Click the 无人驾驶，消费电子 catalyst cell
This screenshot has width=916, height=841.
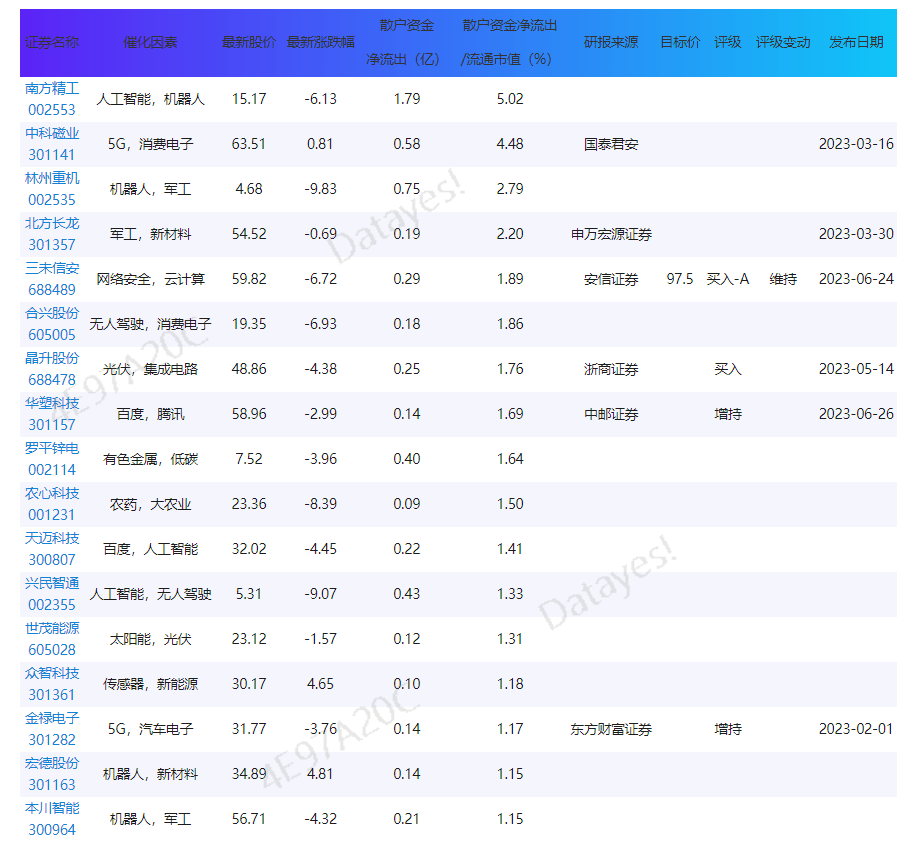tap(150, 324)
